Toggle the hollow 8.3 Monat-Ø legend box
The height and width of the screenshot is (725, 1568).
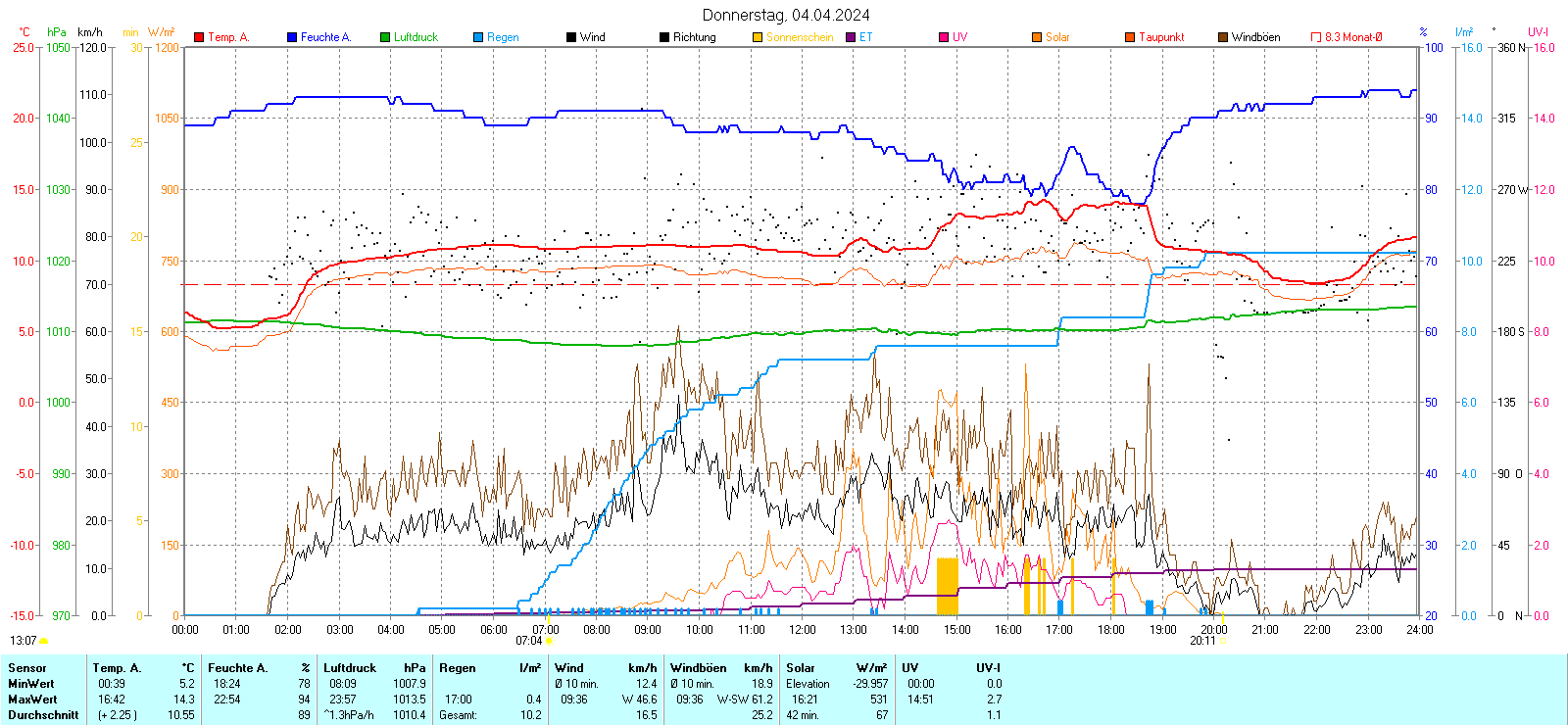tap(1316, 37)
